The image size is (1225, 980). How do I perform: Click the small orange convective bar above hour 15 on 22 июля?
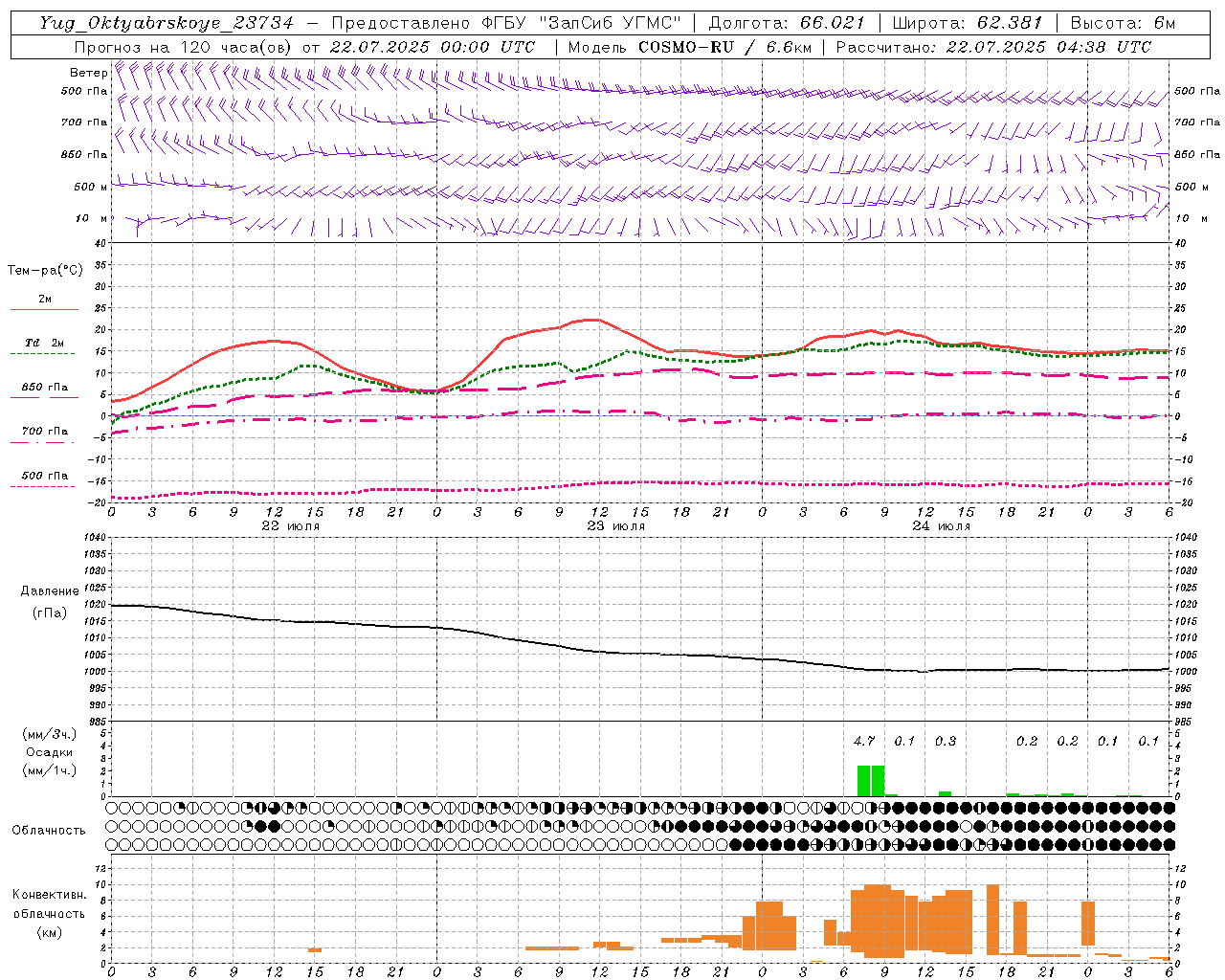[315, 950]
